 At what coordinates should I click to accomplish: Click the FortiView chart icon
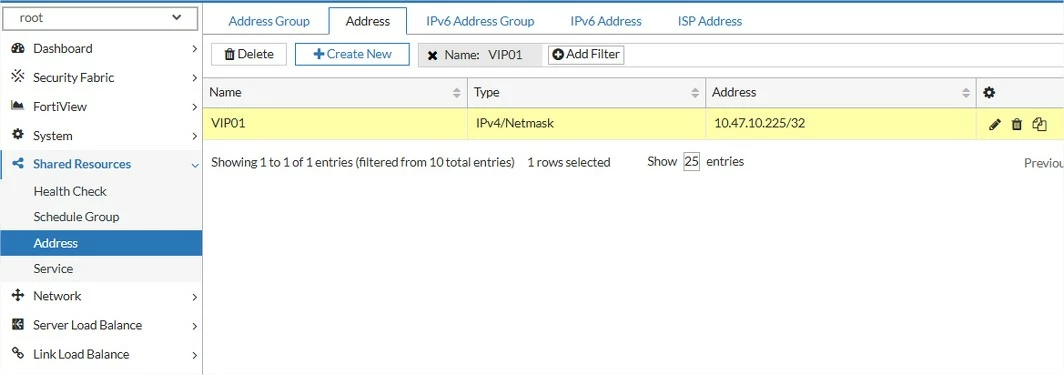point(18,106)
